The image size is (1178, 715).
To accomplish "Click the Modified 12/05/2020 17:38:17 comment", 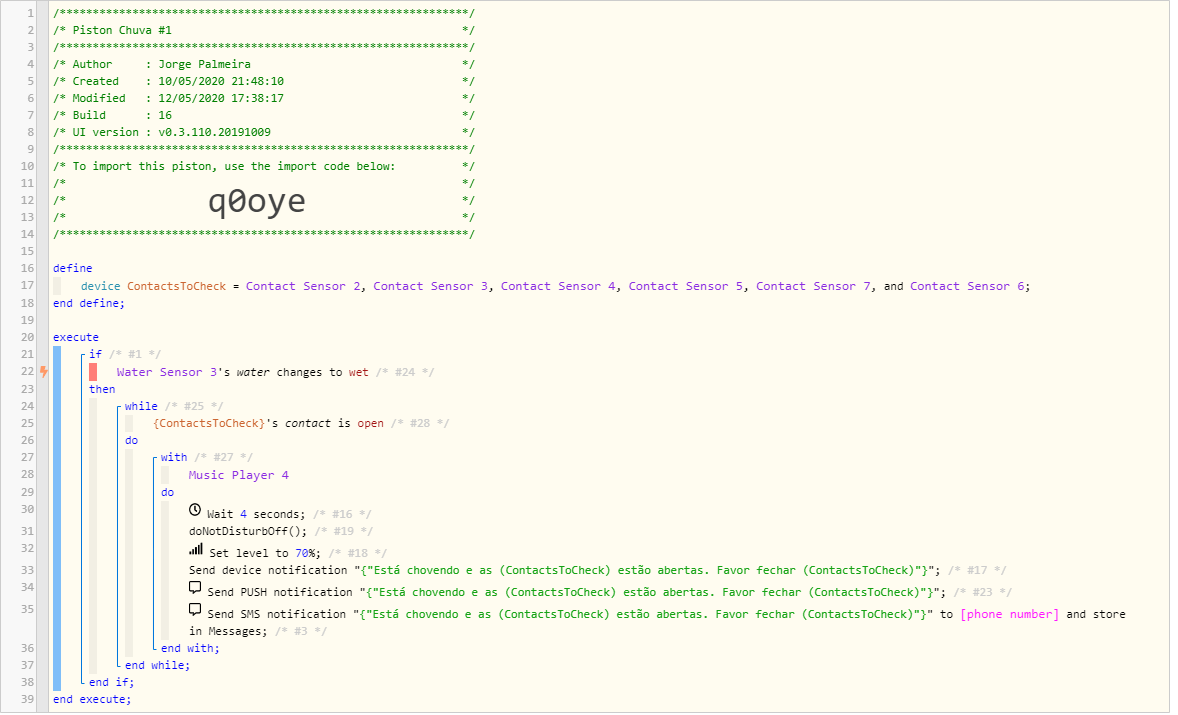I will (x=264, y=98).
